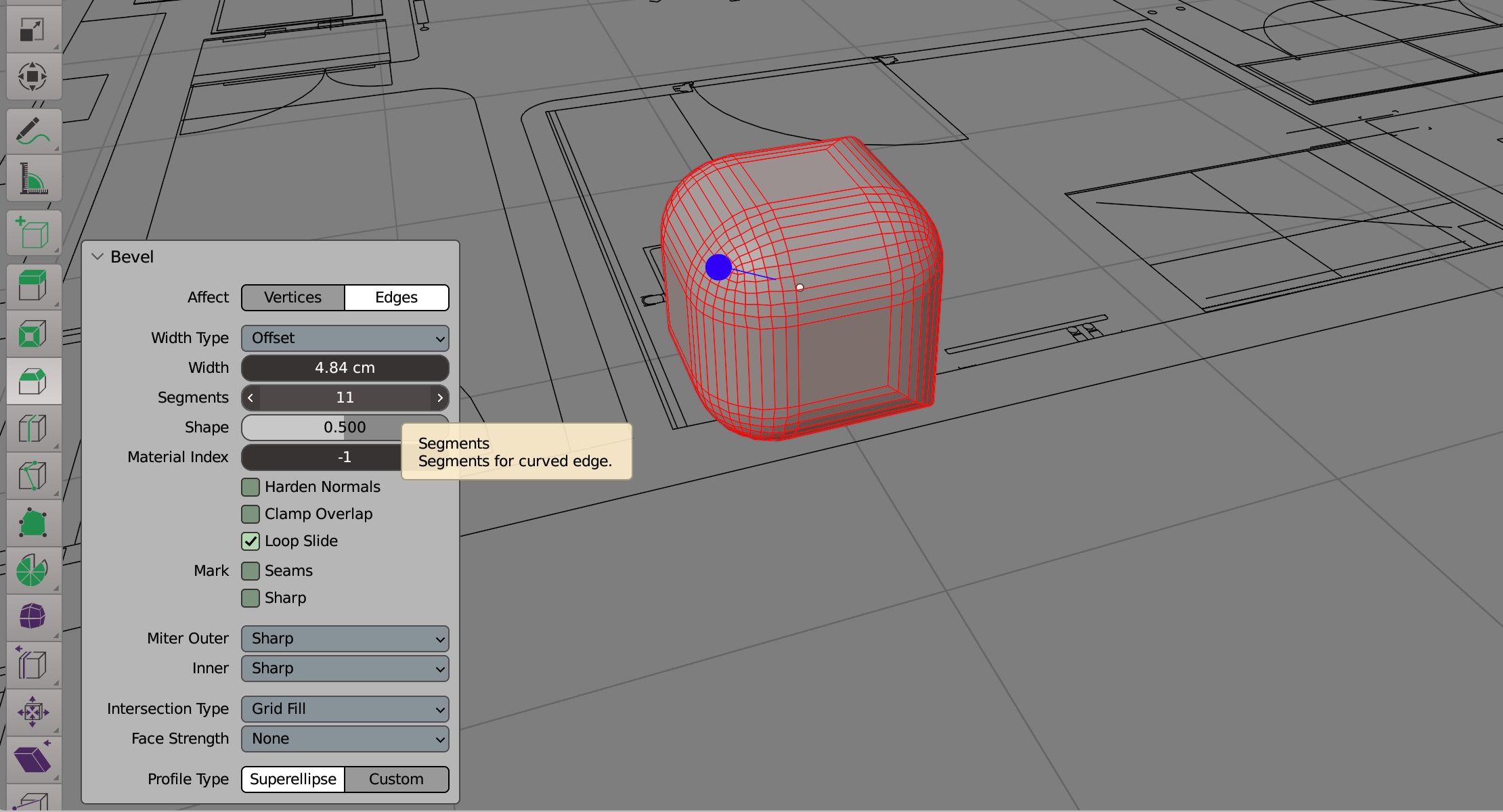Screen dimensions: 1503x812
Task: Select the Add Cube tool
Action: pyautogui.click(x=32, y=233)
